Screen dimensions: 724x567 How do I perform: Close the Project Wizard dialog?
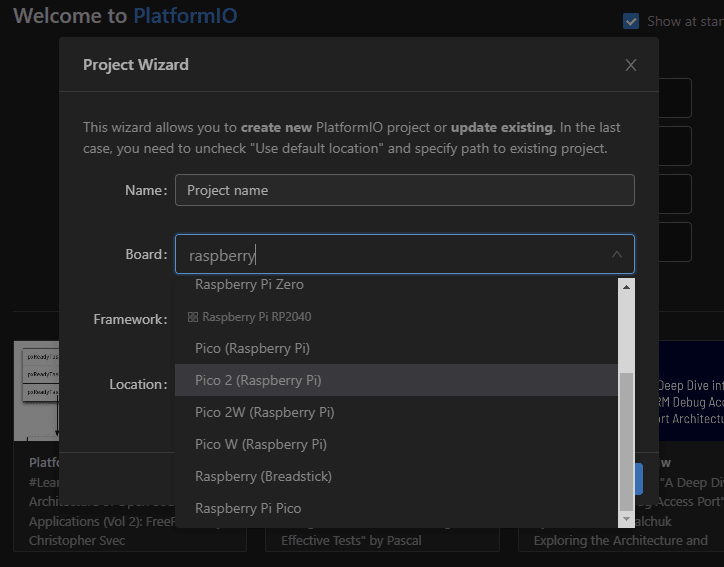click(x=630, y=65)
